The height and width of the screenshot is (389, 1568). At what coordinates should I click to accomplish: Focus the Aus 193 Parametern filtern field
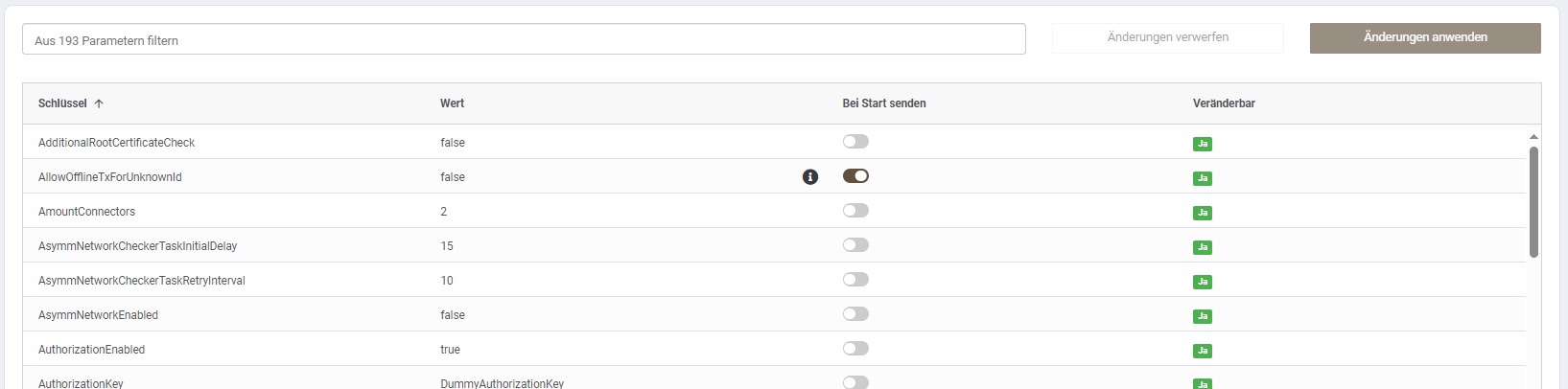tap(524, 39)
